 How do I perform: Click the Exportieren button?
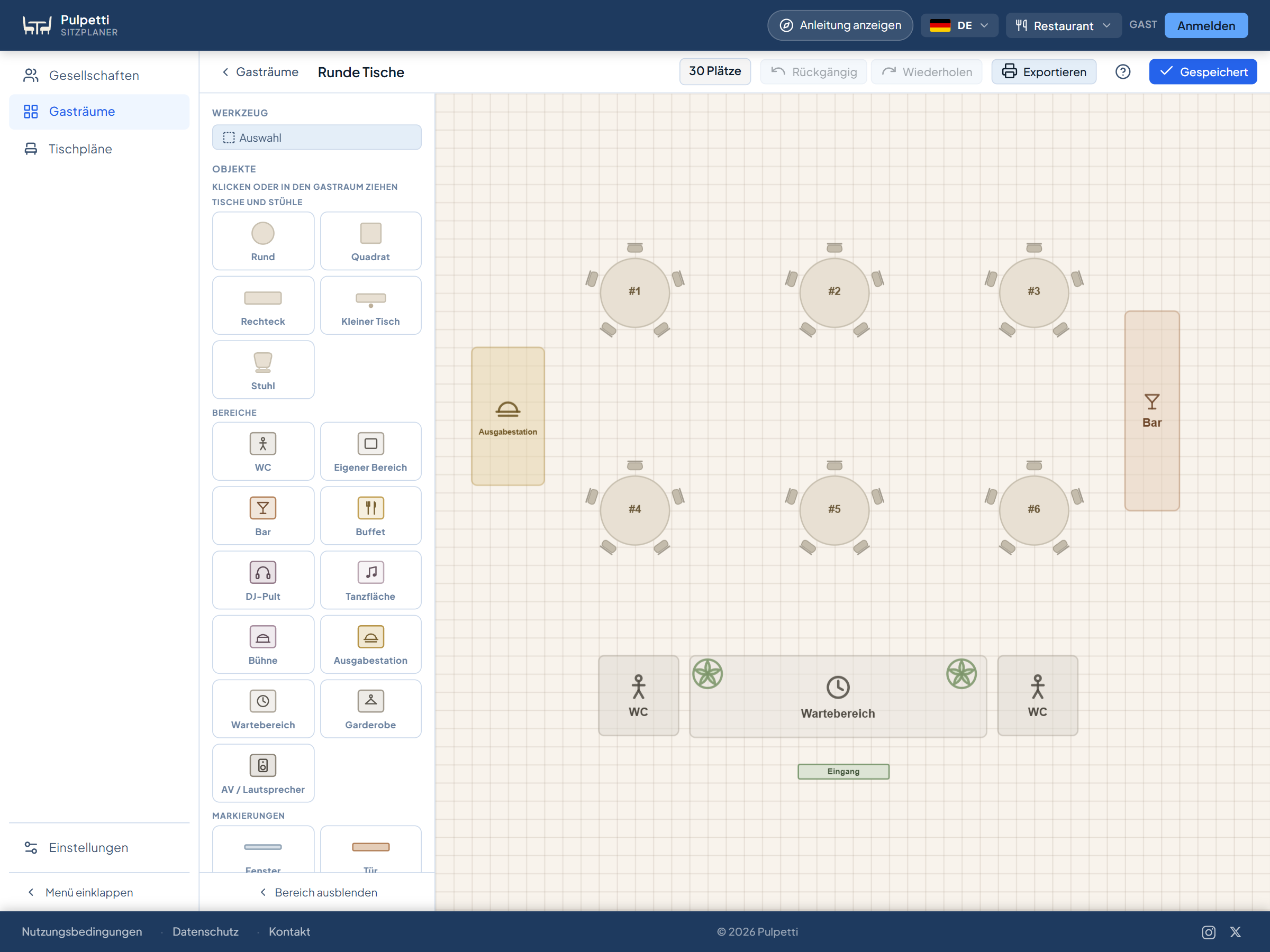(1044, 72)
